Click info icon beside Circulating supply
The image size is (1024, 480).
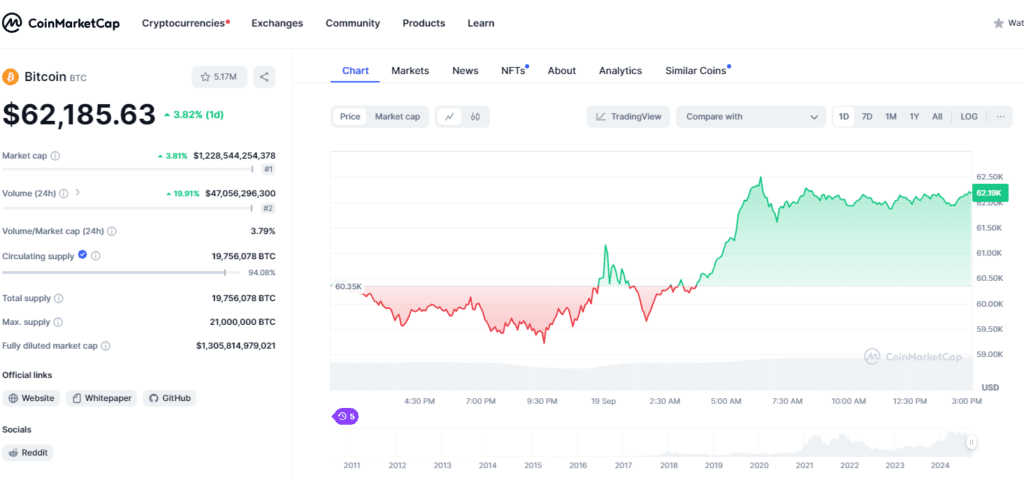95,256
